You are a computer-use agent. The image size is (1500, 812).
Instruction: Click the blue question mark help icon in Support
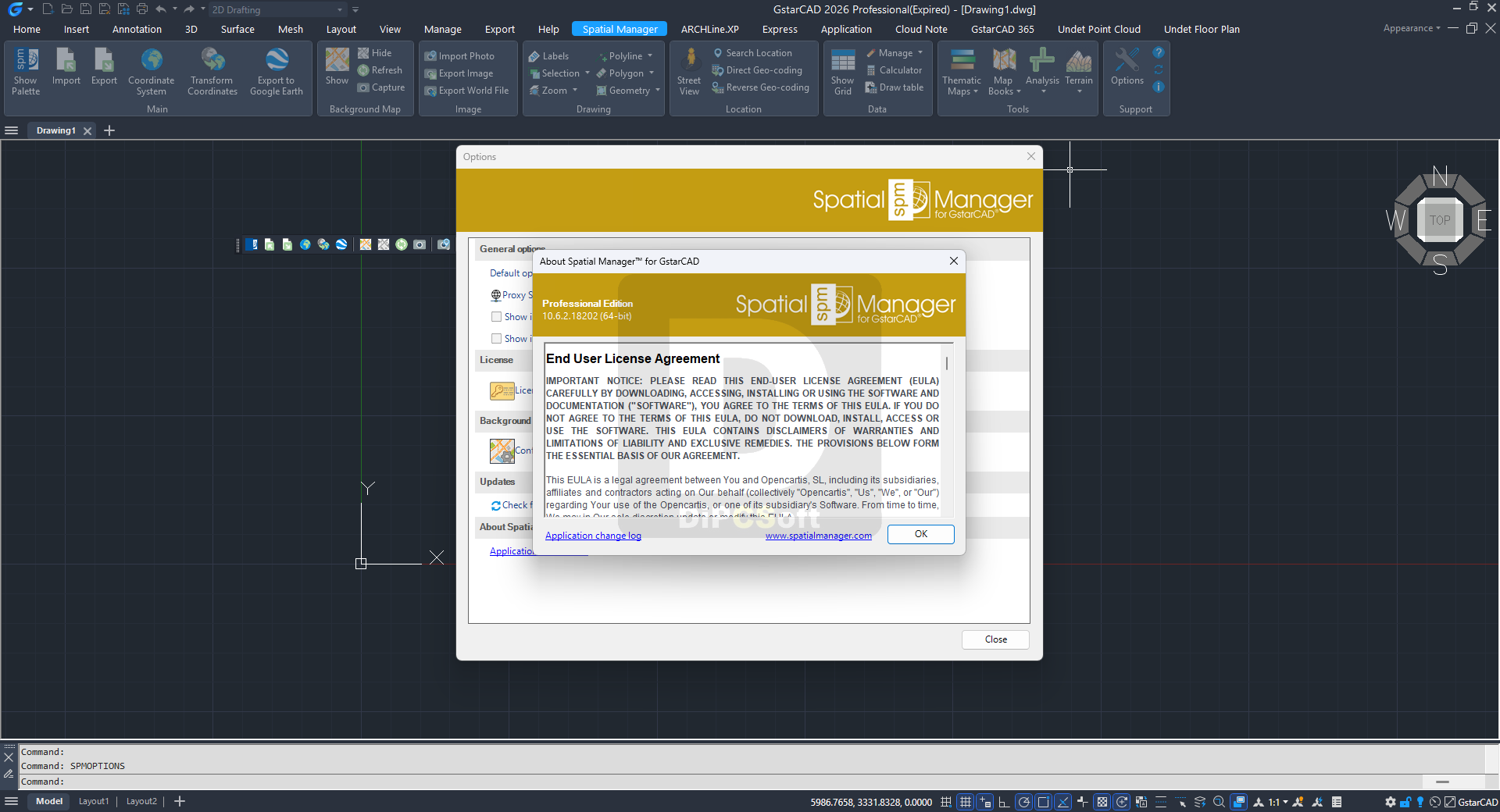click(x=1159, y=53)
